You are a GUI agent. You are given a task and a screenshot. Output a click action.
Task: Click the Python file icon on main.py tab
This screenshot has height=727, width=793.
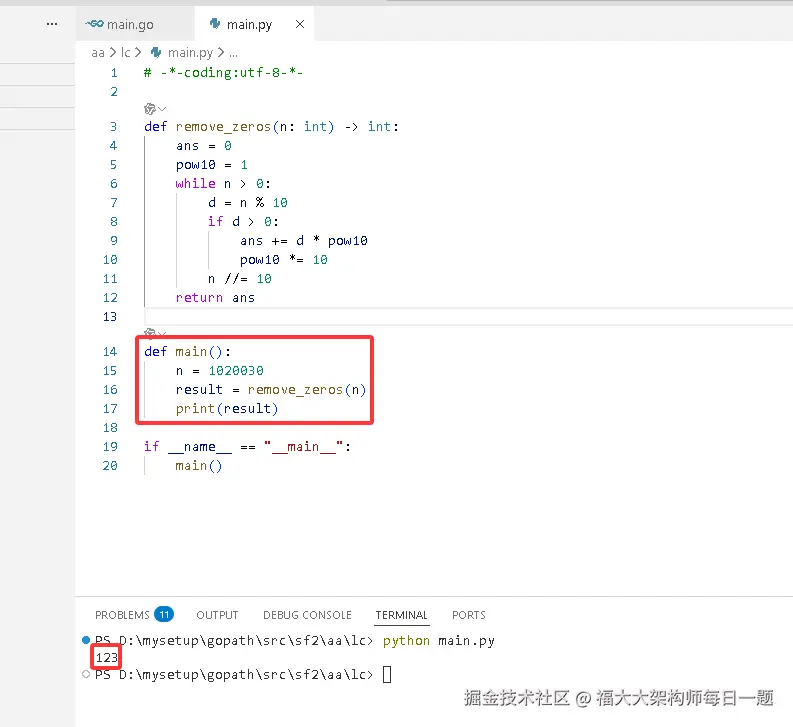click(x=215, y=23)
